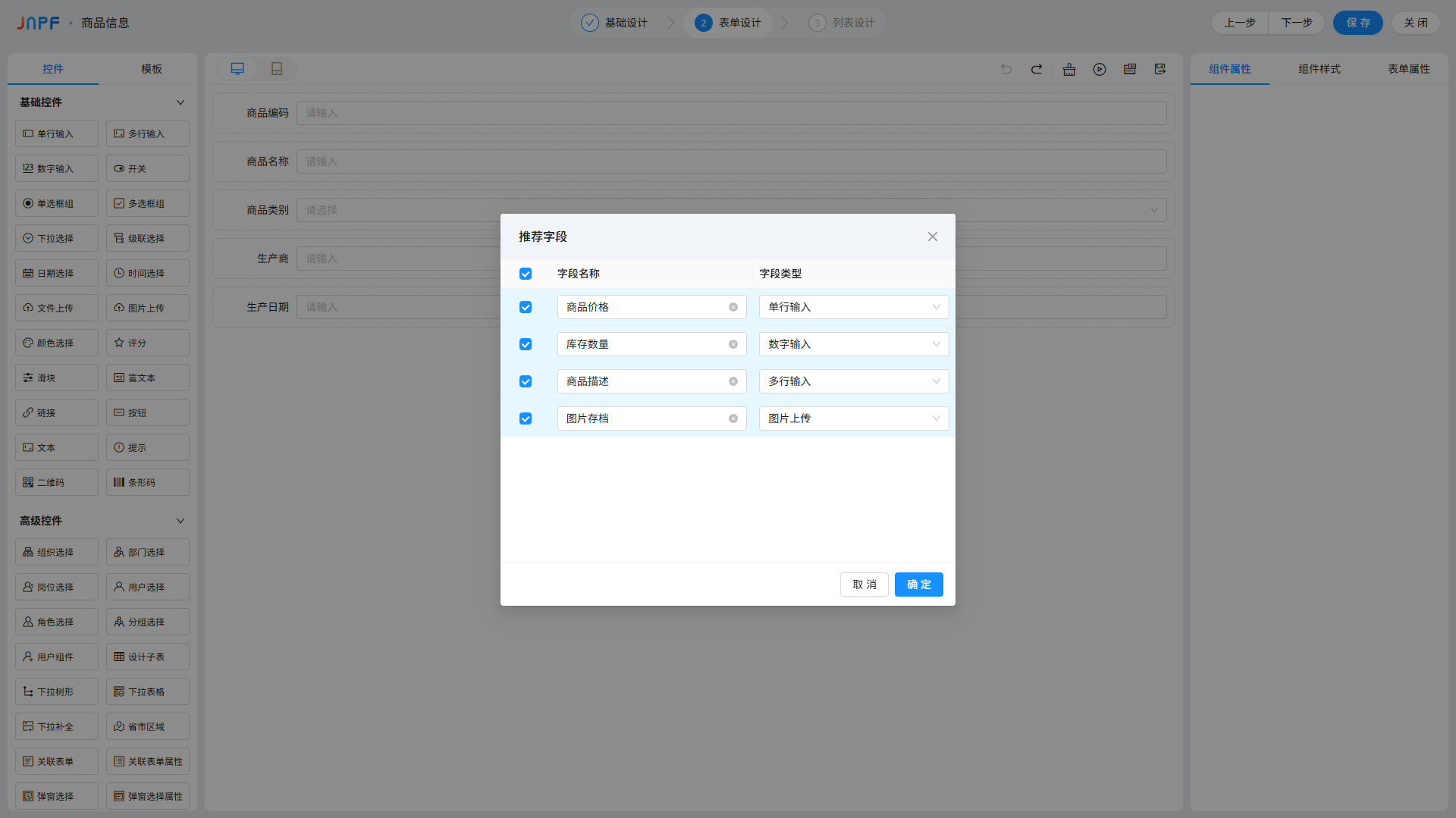This screenshot has height=818, width=1456.
Task: Collapse the 高级控件 section
Action: point(180,521)
